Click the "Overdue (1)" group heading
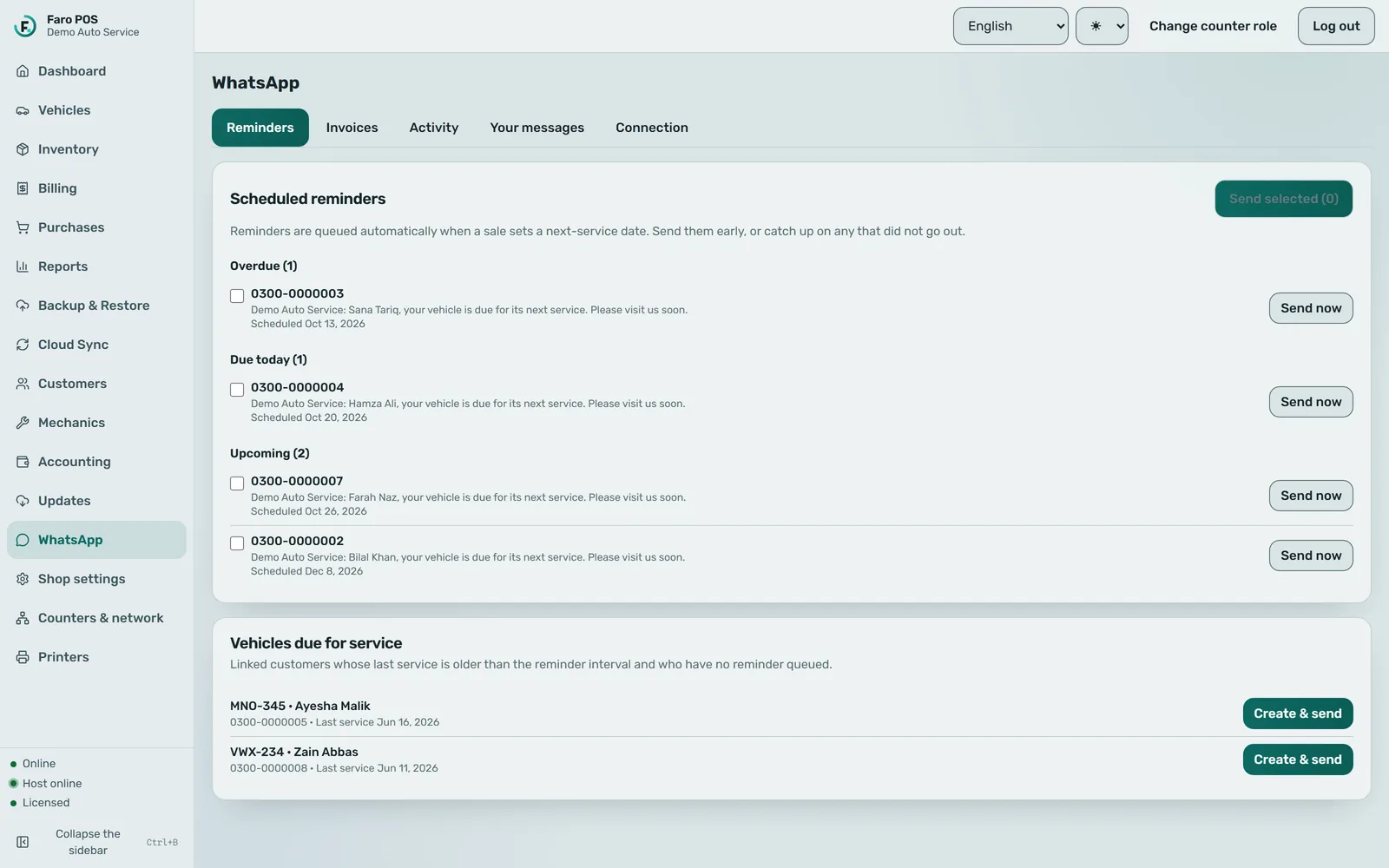Viewport: 1389px width, 868px height. pos(264,266)
